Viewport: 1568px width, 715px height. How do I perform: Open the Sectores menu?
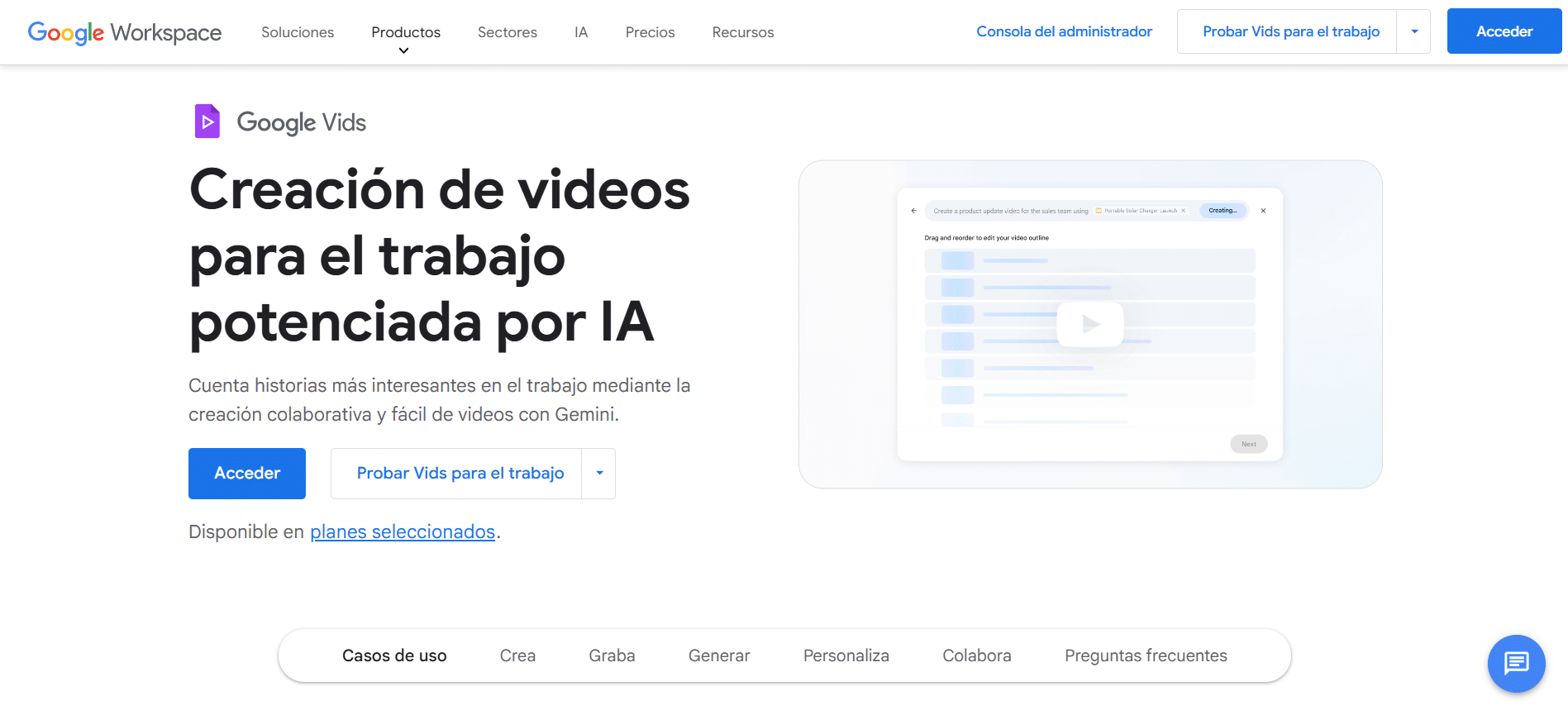[508, 32]
